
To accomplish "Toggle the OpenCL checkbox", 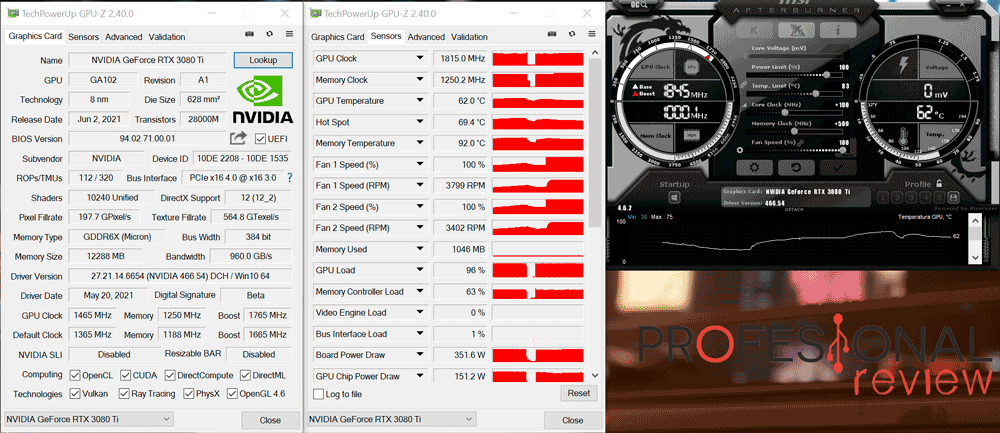I will (75, 375).
